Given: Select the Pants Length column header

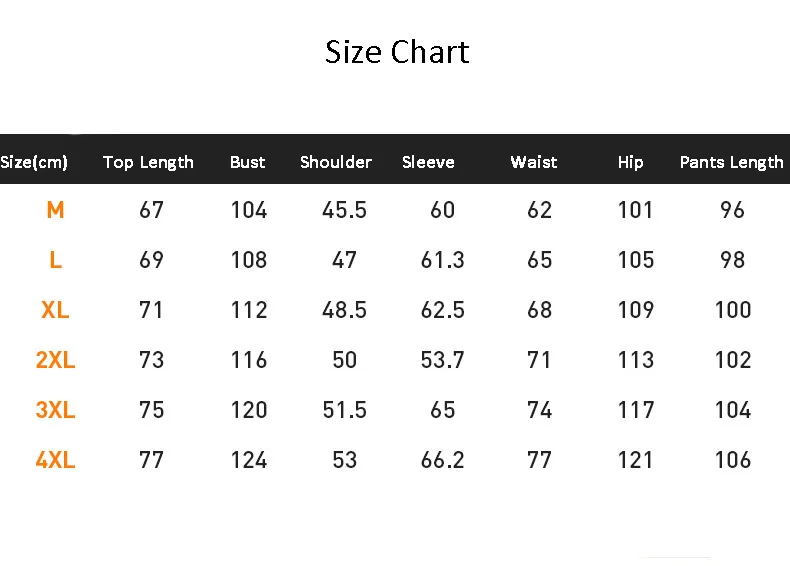Looking at the screenshot, I should (732, 162).
